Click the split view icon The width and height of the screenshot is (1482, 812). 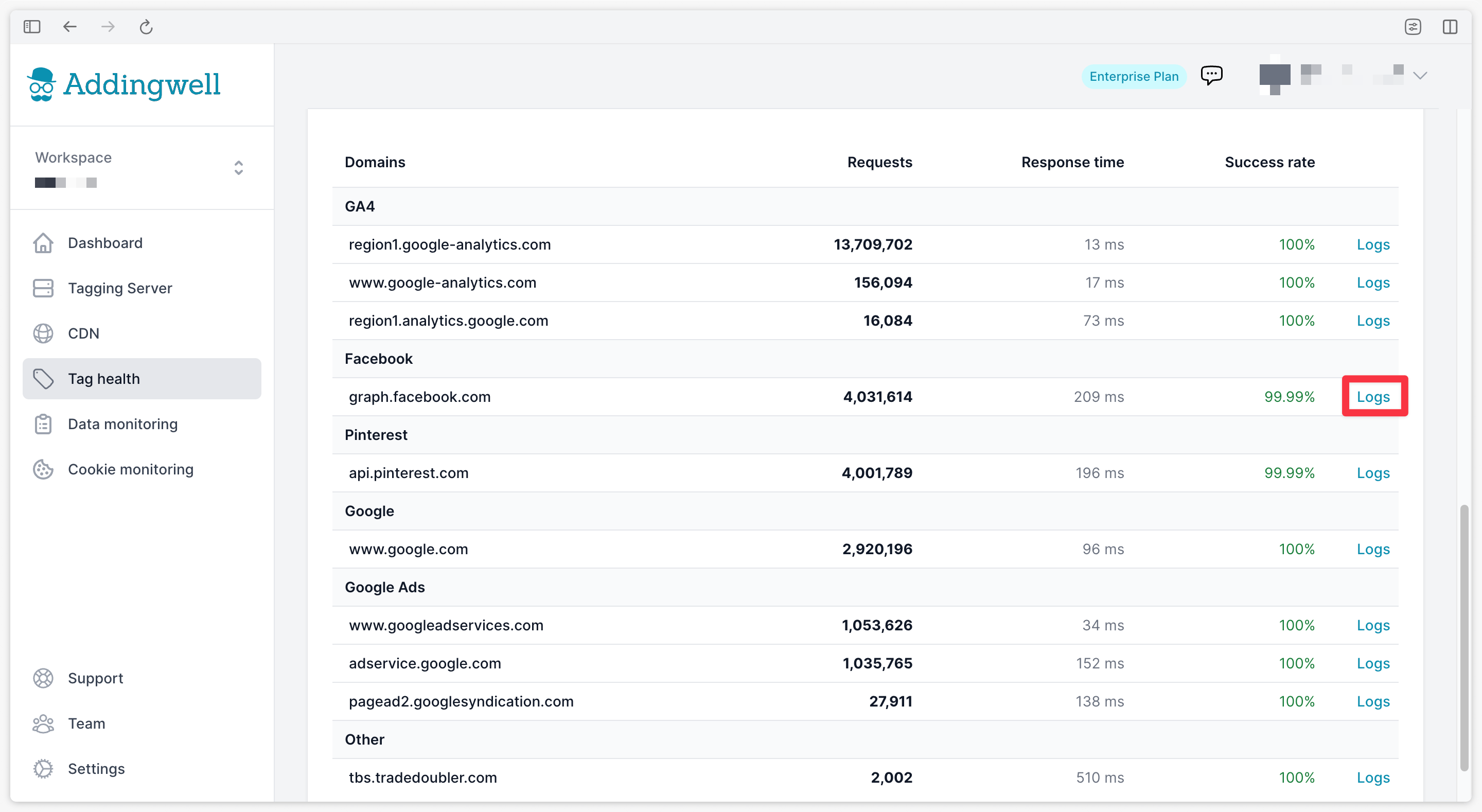(x=1450, y=26)
